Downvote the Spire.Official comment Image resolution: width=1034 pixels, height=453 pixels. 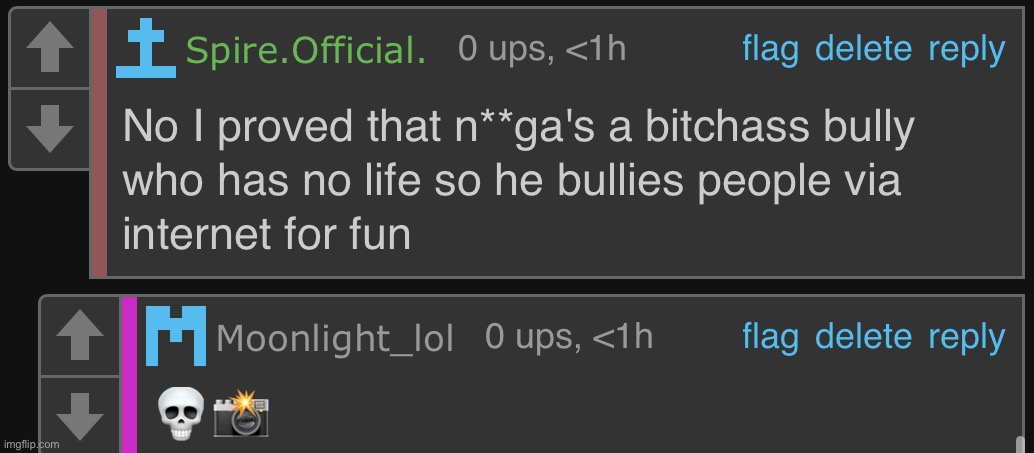click(x=48, y=127)
